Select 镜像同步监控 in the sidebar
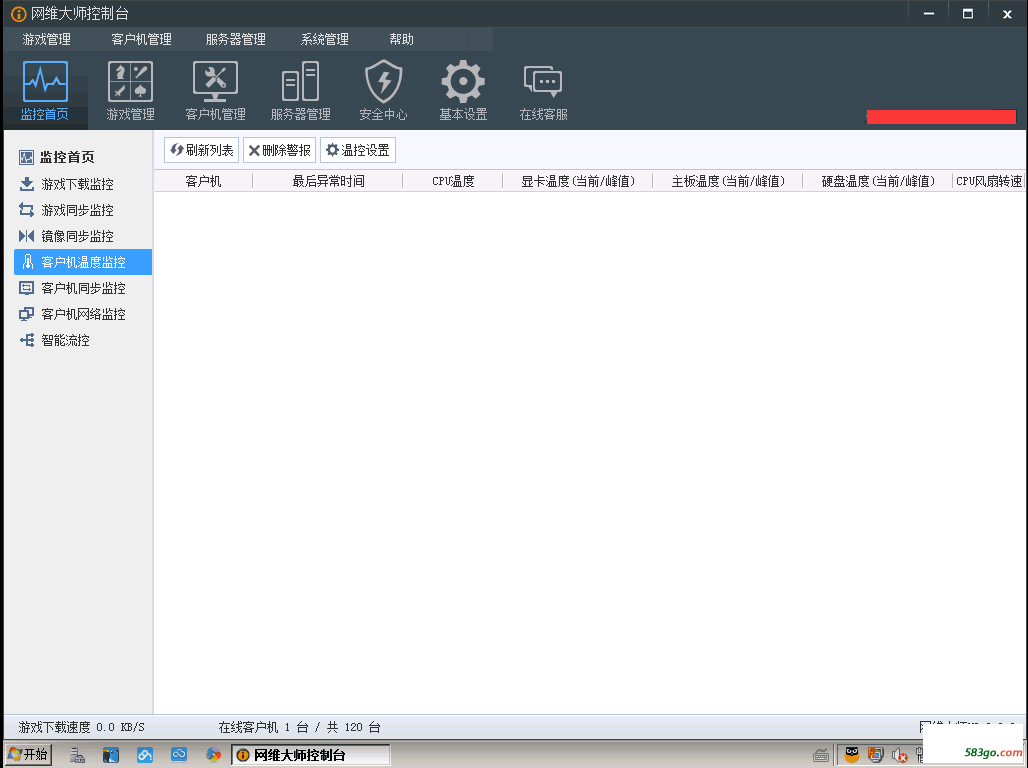The image size is (1028, 768). point(67,236)
